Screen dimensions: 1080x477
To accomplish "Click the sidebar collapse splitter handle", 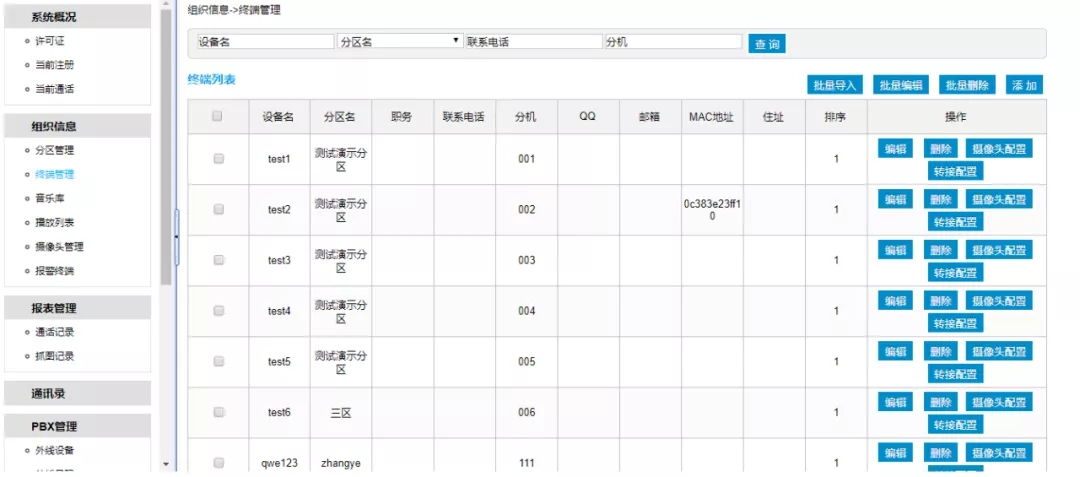I will [x=176, y=237].
